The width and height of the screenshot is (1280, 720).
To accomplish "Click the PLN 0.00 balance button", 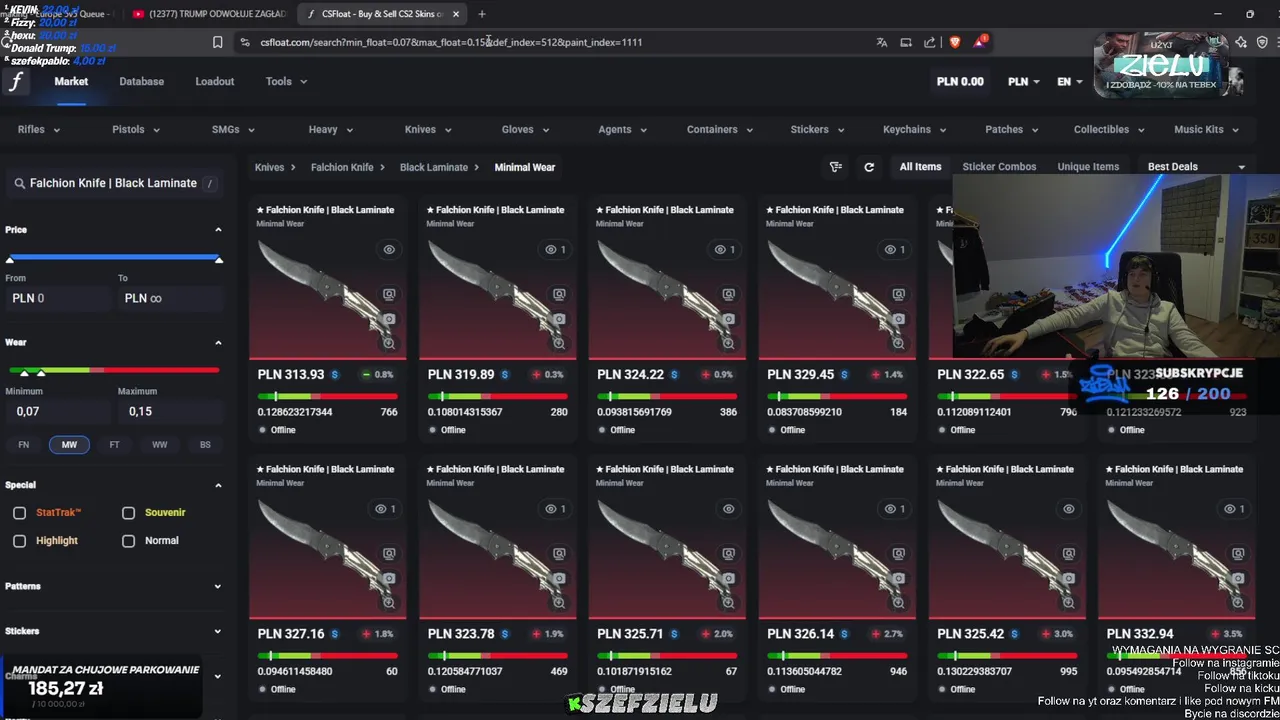I will click(960, 82).
